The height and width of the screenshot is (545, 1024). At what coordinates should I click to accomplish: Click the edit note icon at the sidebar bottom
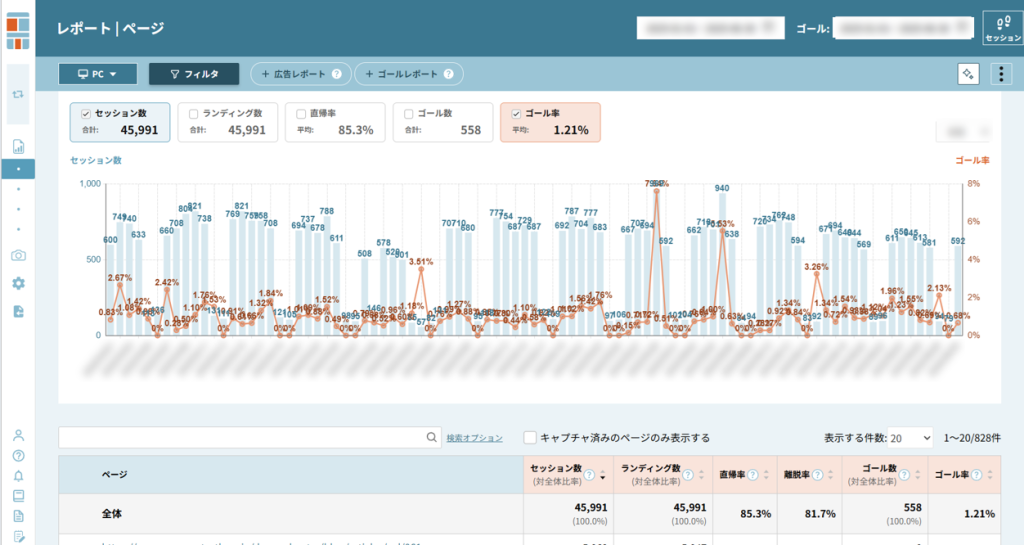[18, 537]
